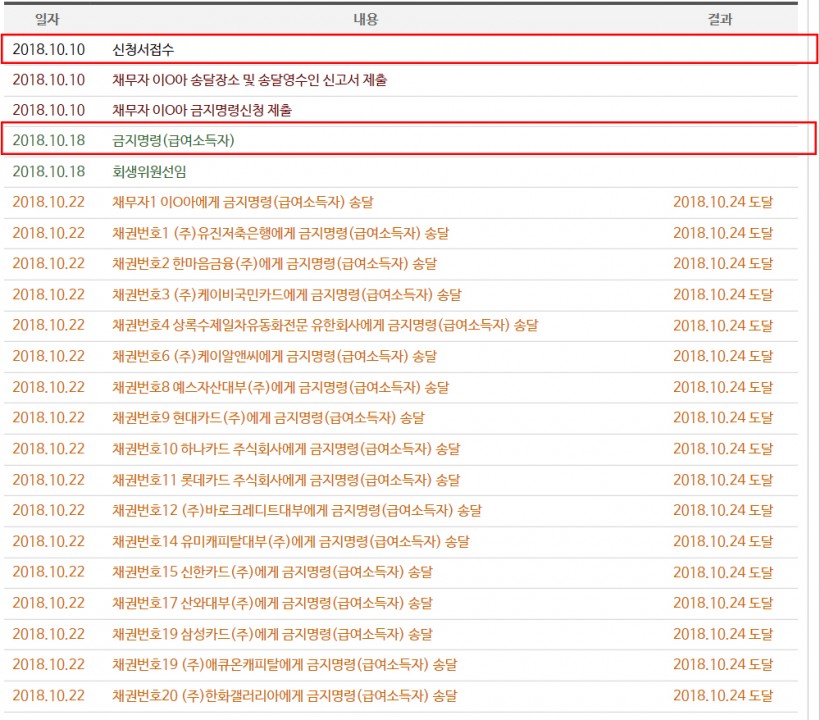Click 채무자1 이O아에게 금지명령 송달 row text
820x720 pixels.
[243, 202]
